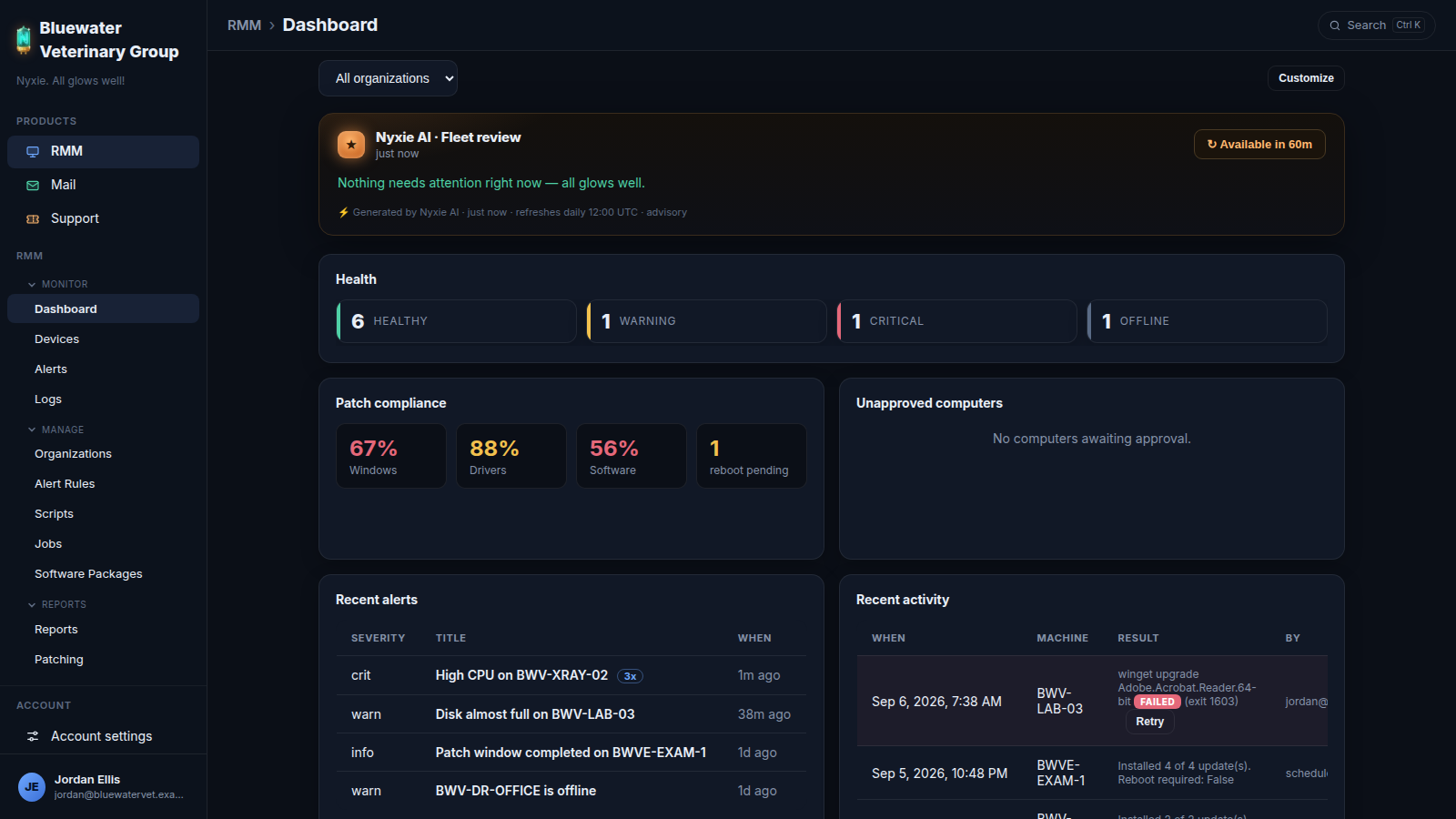Open Alerts in the sidebar
The image size is (1456, 819).
pyautogui.click(x=103, y=369)
